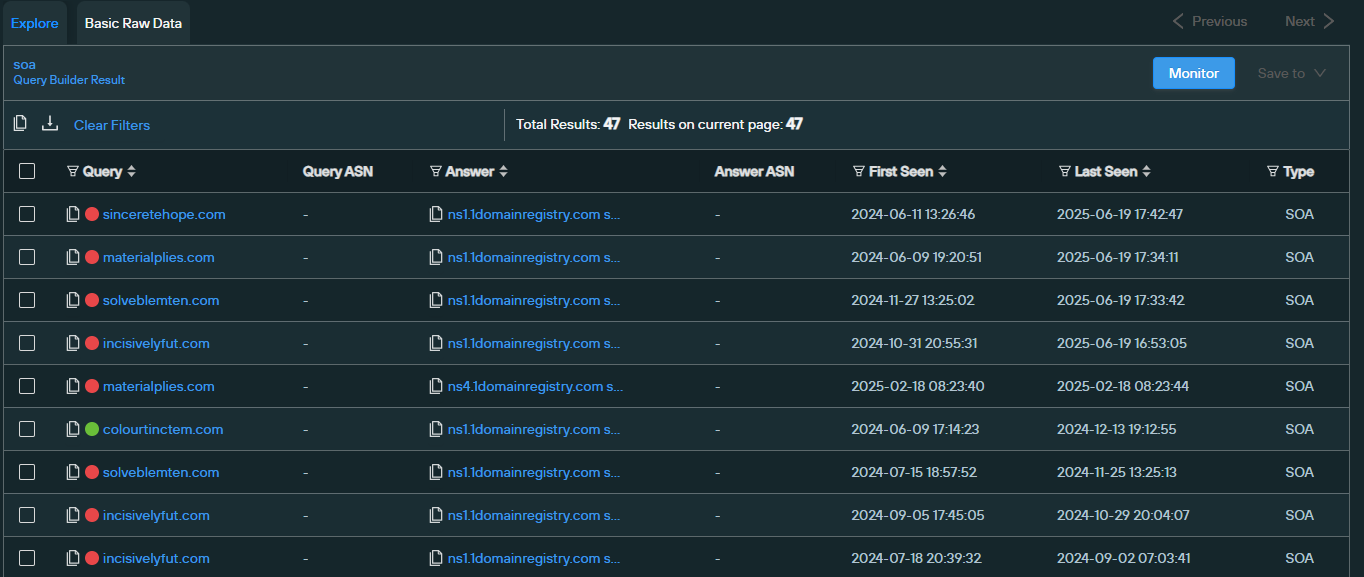This screenshot has height=577, width=1364.
Task: Check the box for the sinceretehope.com row
Action: coord(27,214)
